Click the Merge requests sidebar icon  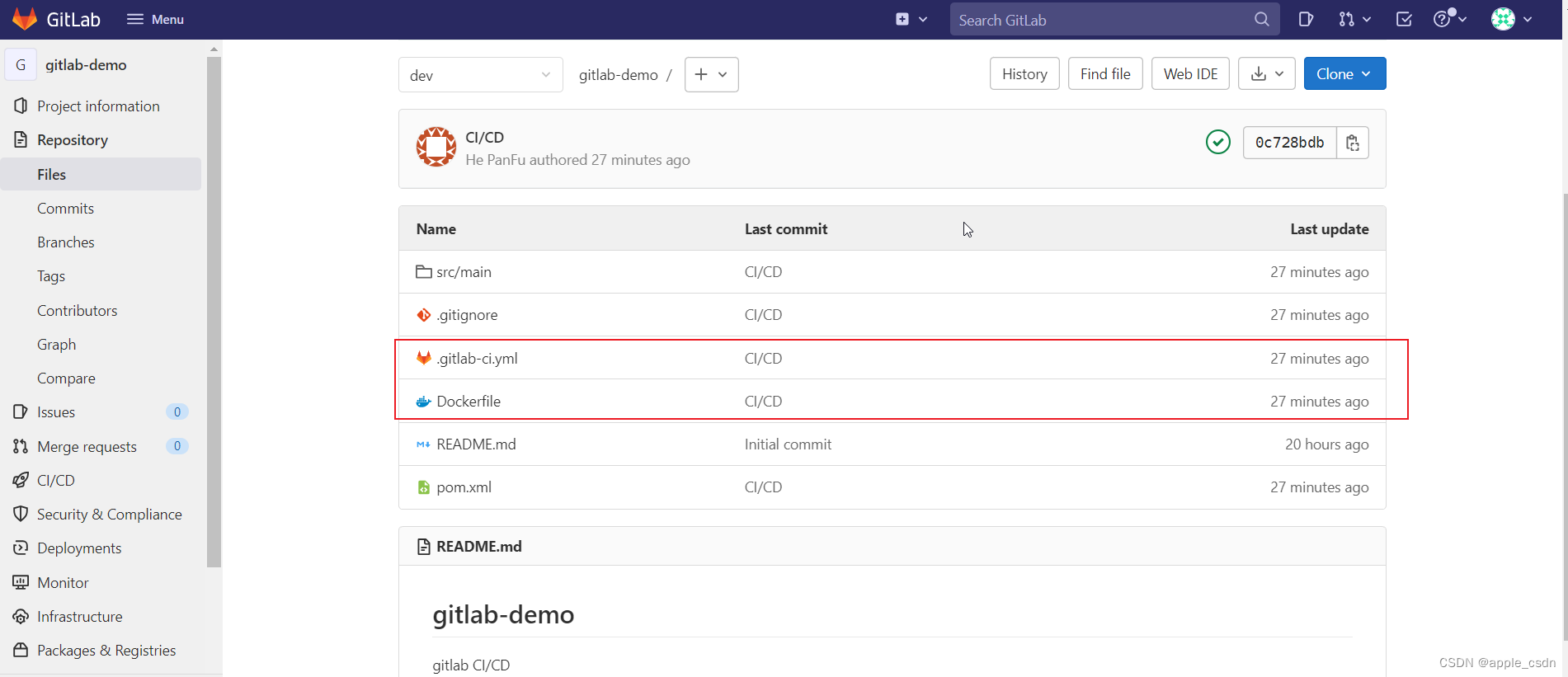pyautogui.click(x=21, y=446)
